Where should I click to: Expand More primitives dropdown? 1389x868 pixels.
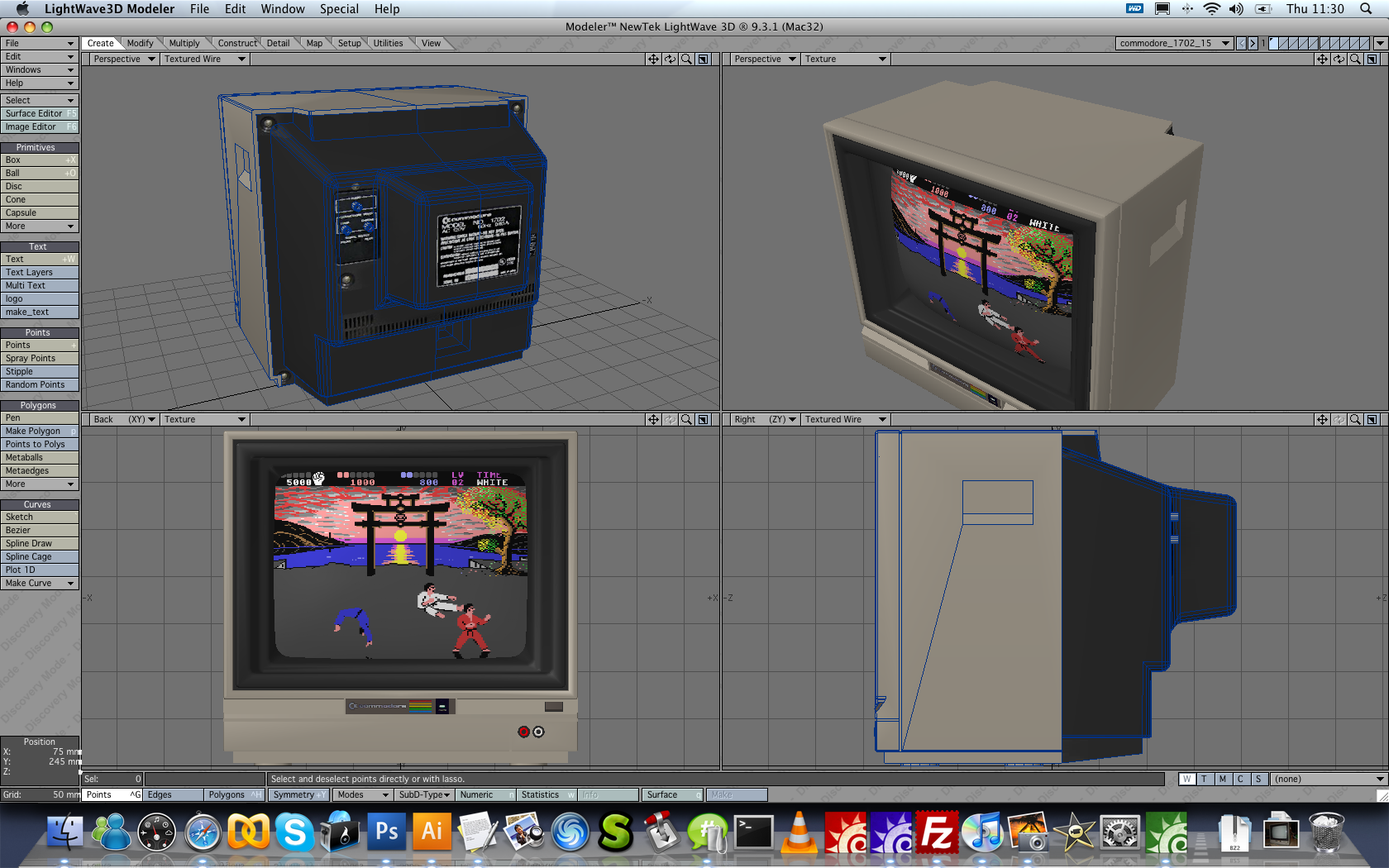tap(40, 227)
